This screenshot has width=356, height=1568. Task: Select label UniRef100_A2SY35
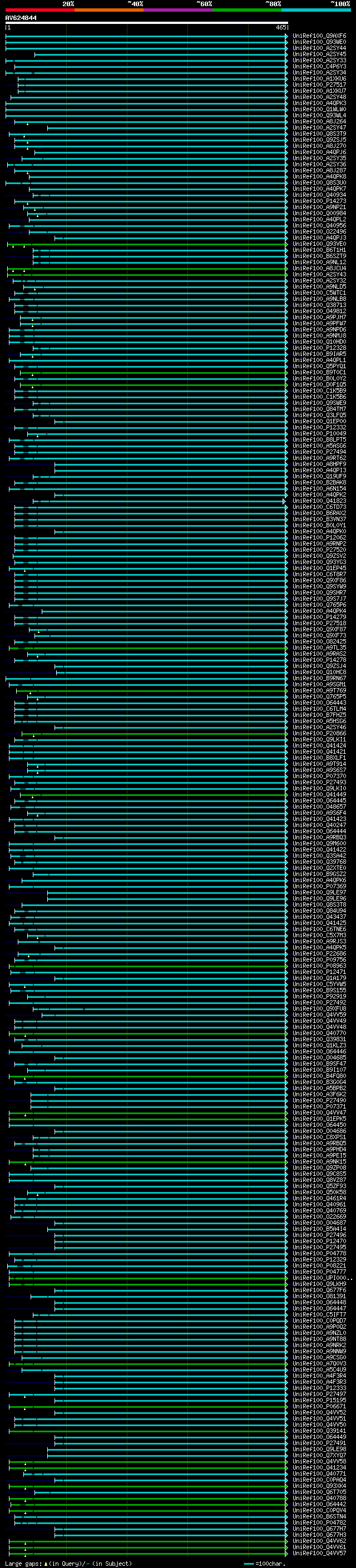pos(319,159)
